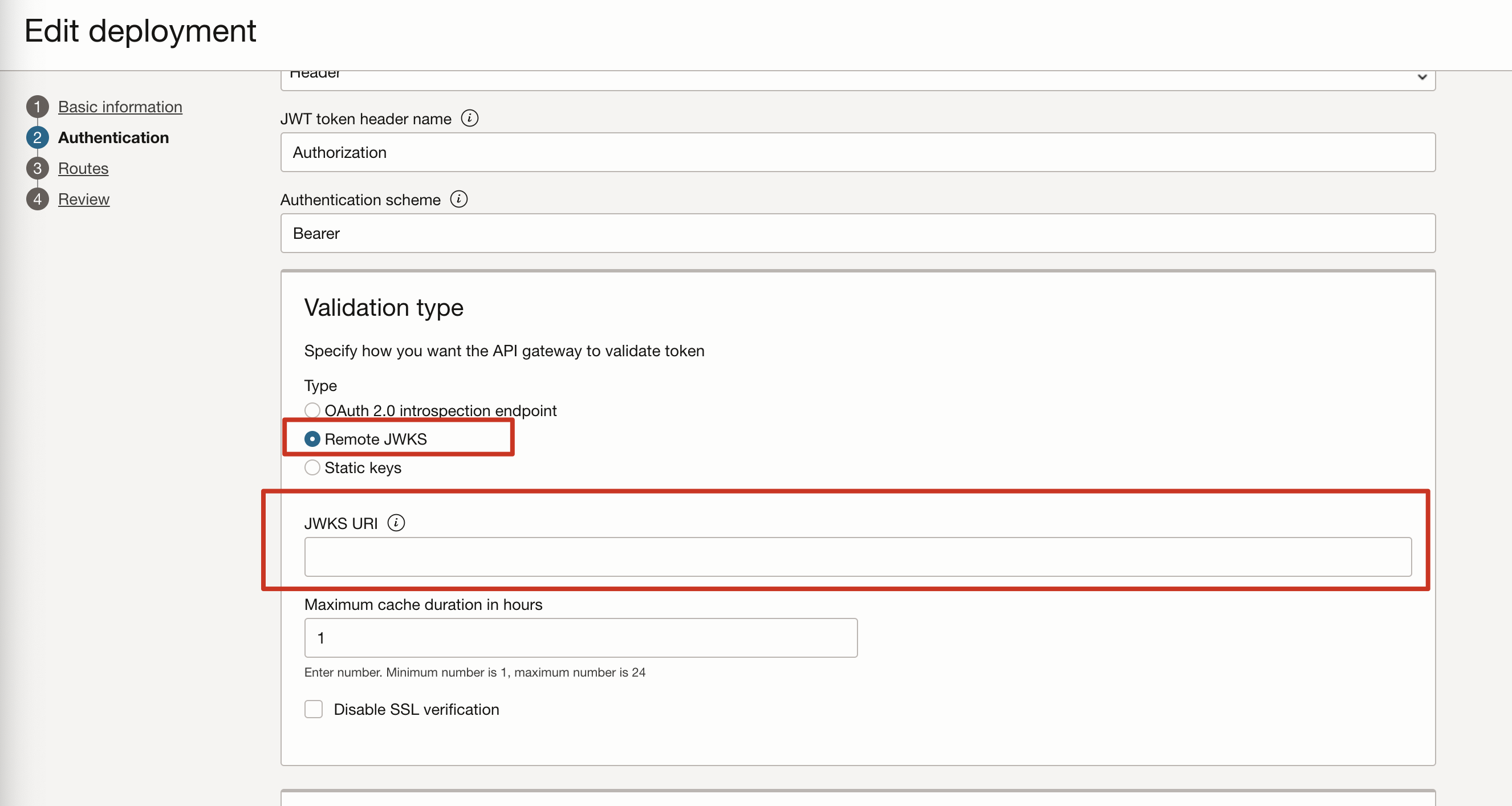The height and width of the screenshot is (806, 1512).
Task: Expand the Header dropdown chevron
Action: (1421, 77)
